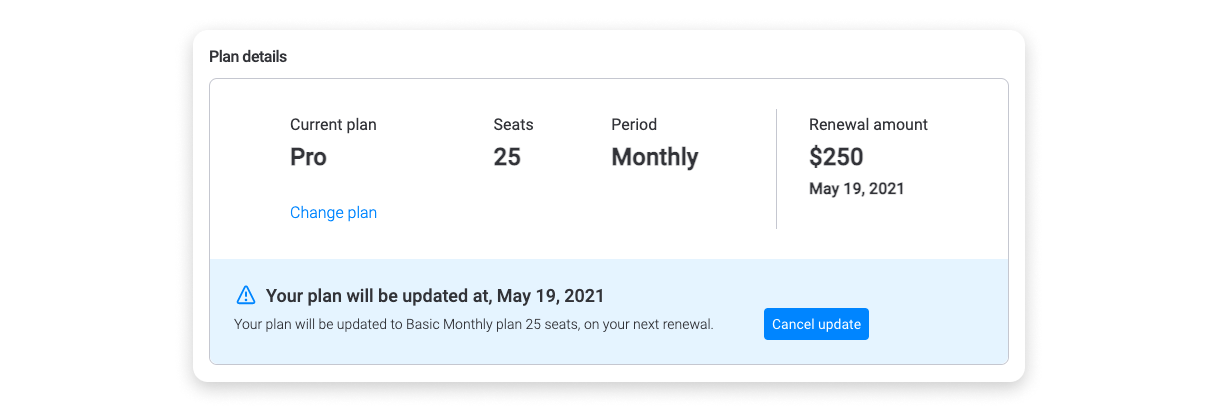Click the May 19, 2021 renewal date
Viewport: 1218px width, 413px height.
point(856,188)
